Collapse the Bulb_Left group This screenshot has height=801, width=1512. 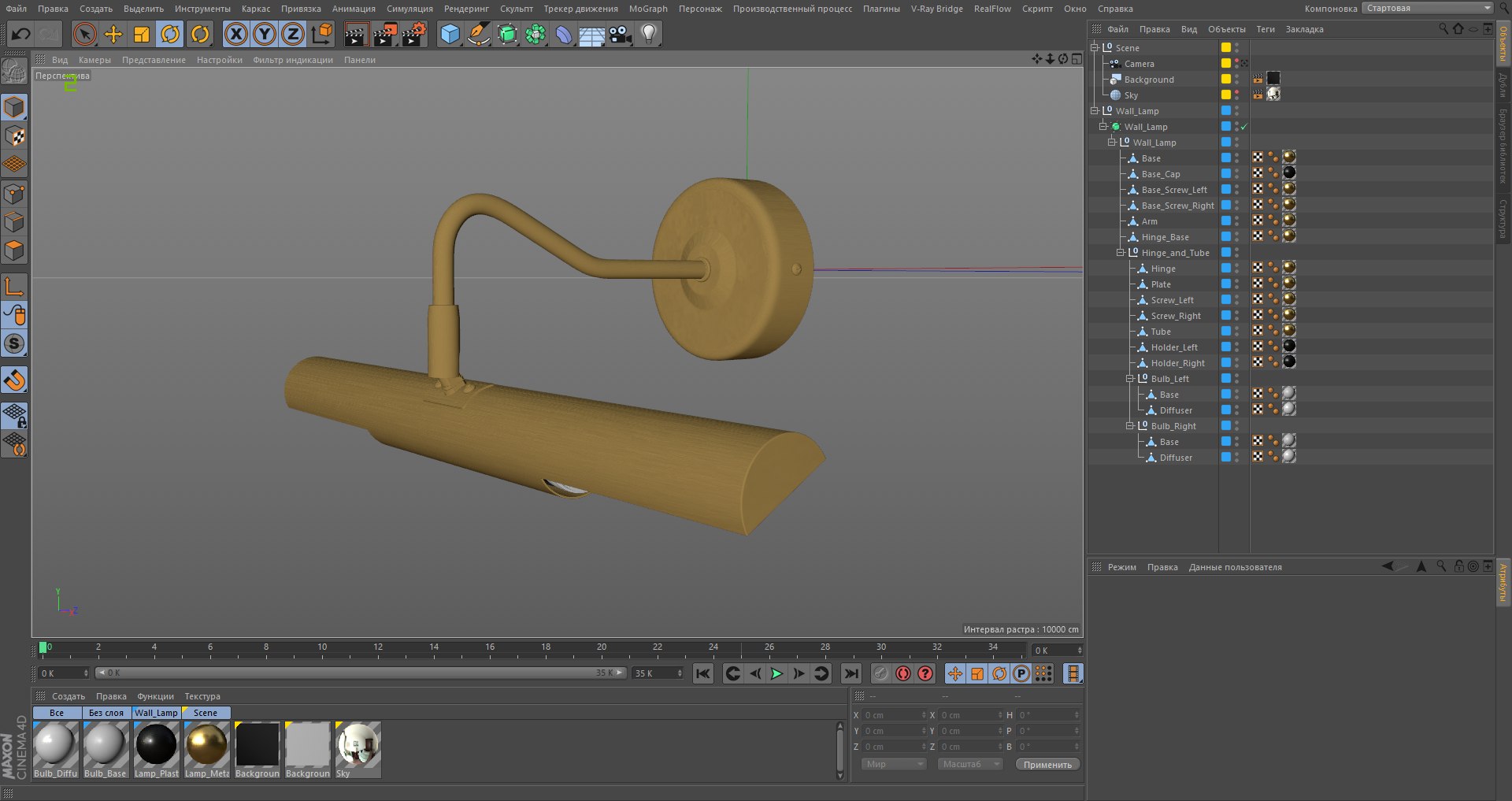pos(1130,379)
